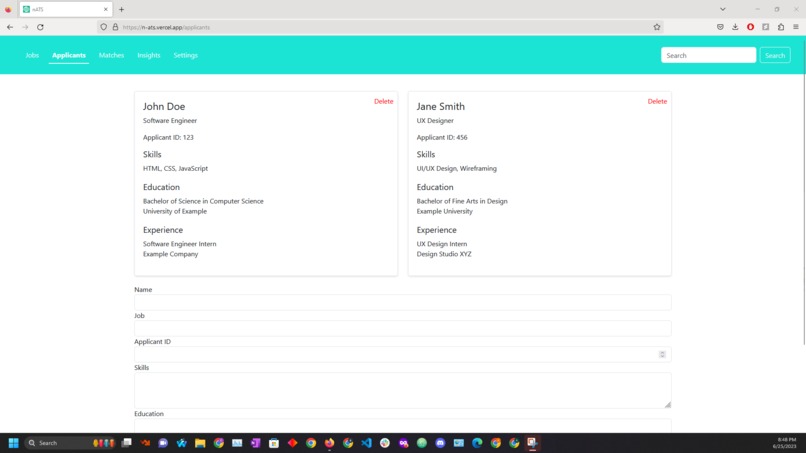List all tabs with chevron dropdown
This screenshot has width=806, height=453.
tap(723, 9)
